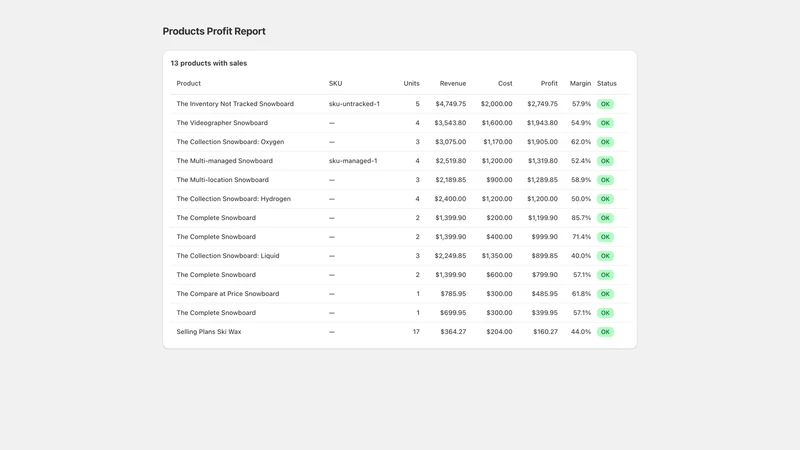Click the $1,905.00 profit value
800x450 pixels.
pos(542,142)
